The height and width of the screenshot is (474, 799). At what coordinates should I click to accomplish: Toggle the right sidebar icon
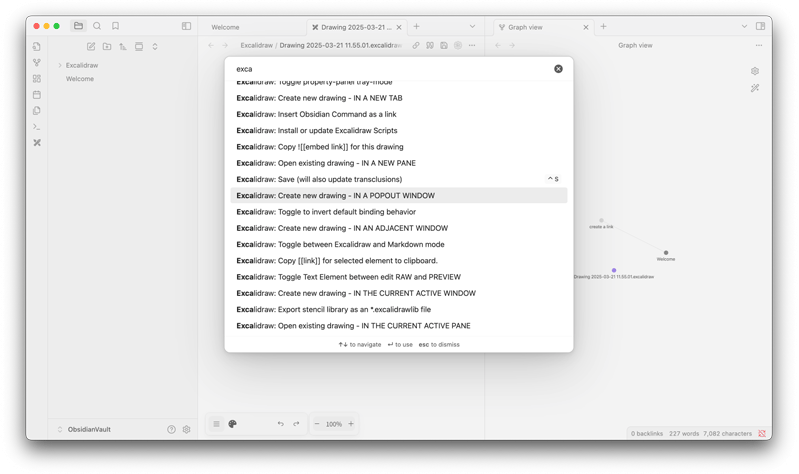click(x=760, y=26)
